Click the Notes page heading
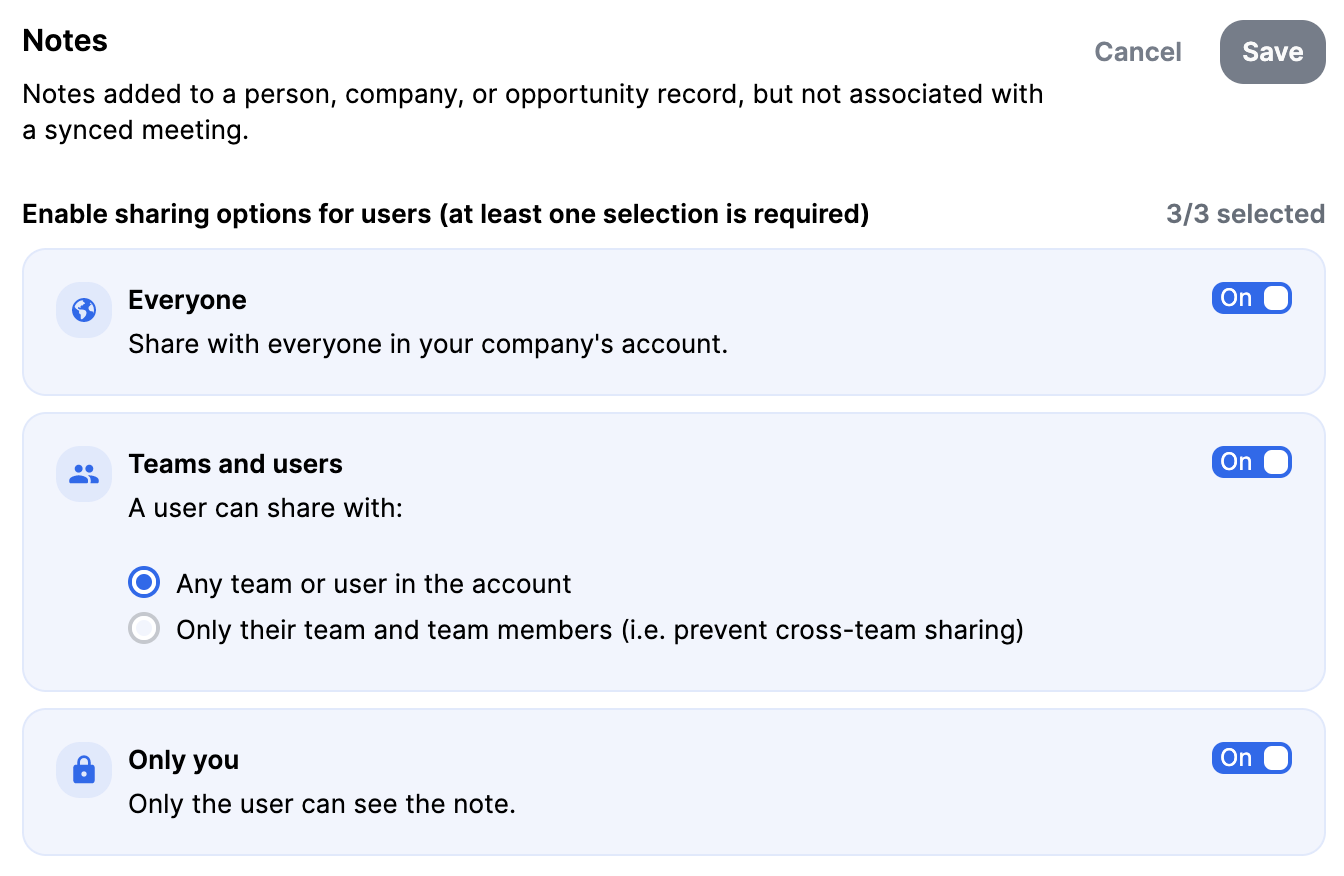 [65, 41]
